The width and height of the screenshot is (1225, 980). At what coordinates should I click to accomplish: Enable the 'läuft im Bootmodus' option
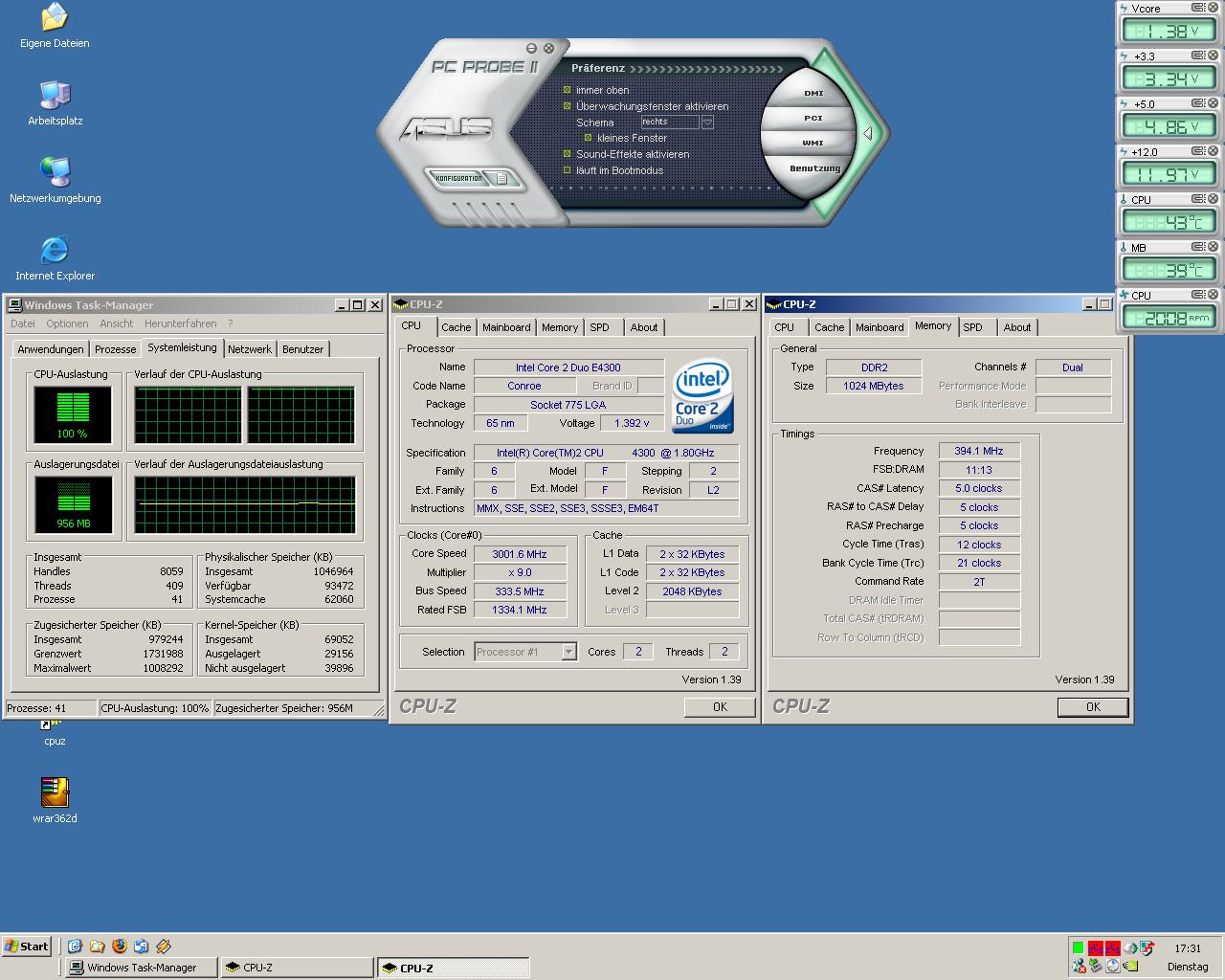pyautogui.click(x=568, y=170)
